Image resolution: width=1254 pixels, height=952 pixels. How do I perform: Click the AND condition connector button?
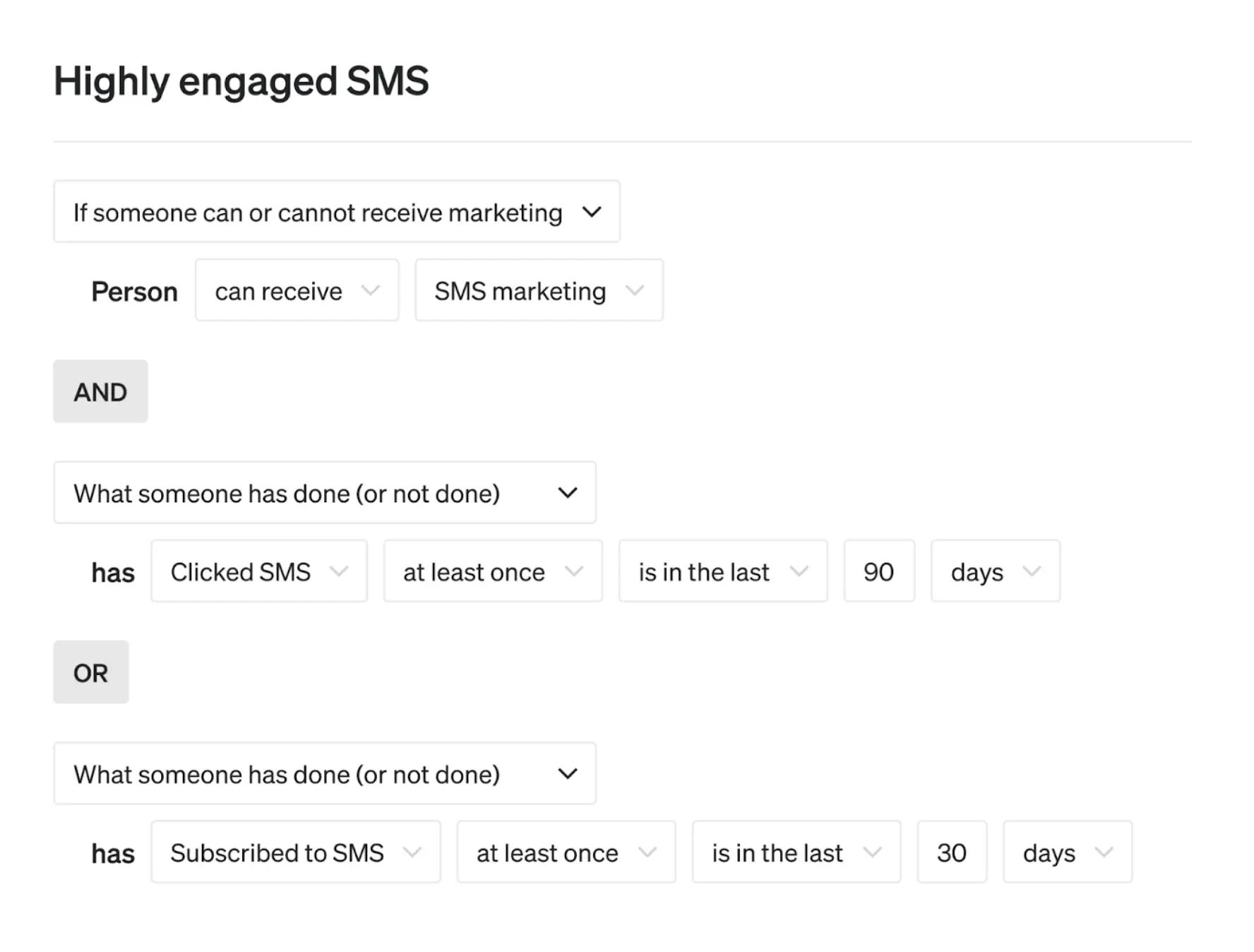pyautogui.click(x=100, y=392)
